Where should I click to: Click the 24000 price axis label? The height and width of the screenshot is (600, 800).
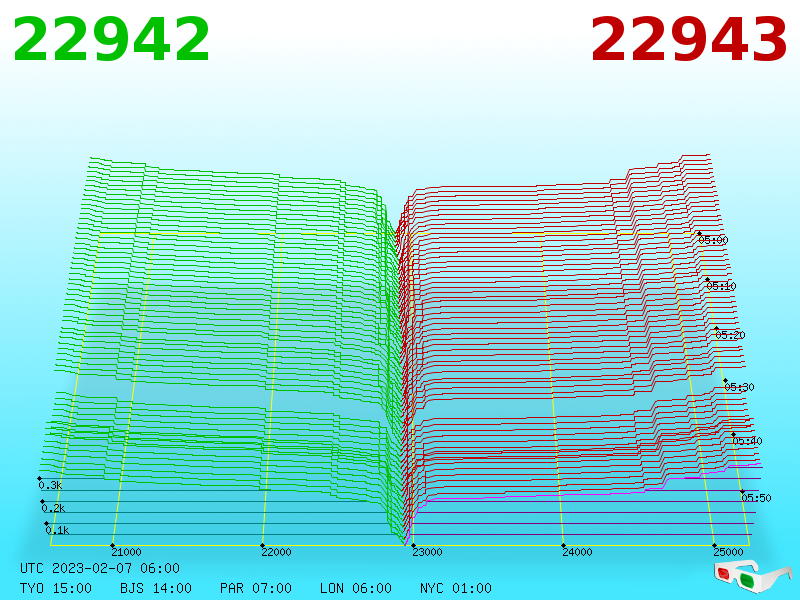(x=577, y=552)
